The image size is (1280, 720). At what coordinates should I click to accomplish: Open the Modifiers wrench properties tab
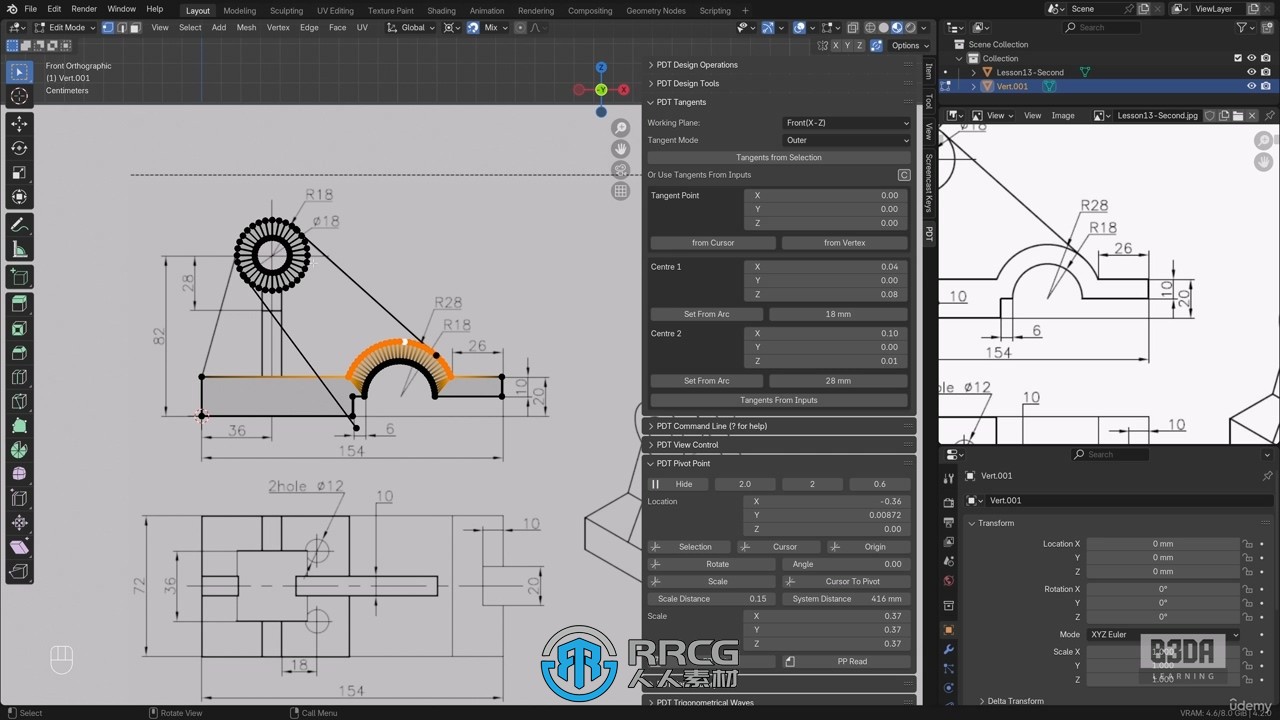click(949, 649)
